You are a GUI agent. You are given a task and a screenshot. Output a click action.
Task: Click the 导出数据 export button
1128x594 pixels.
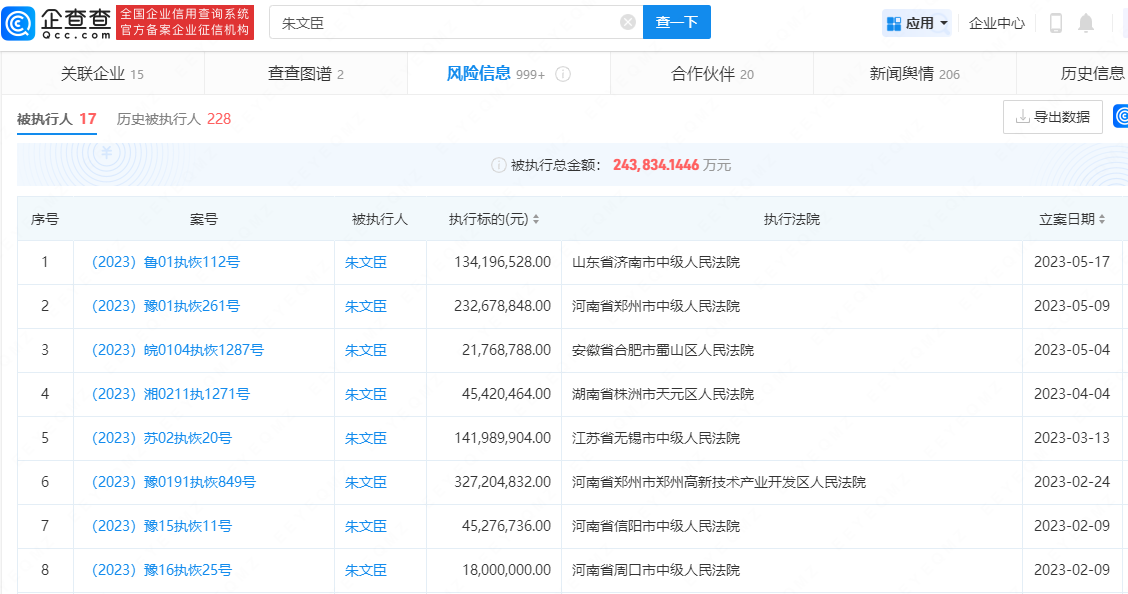pos(1052,116)
